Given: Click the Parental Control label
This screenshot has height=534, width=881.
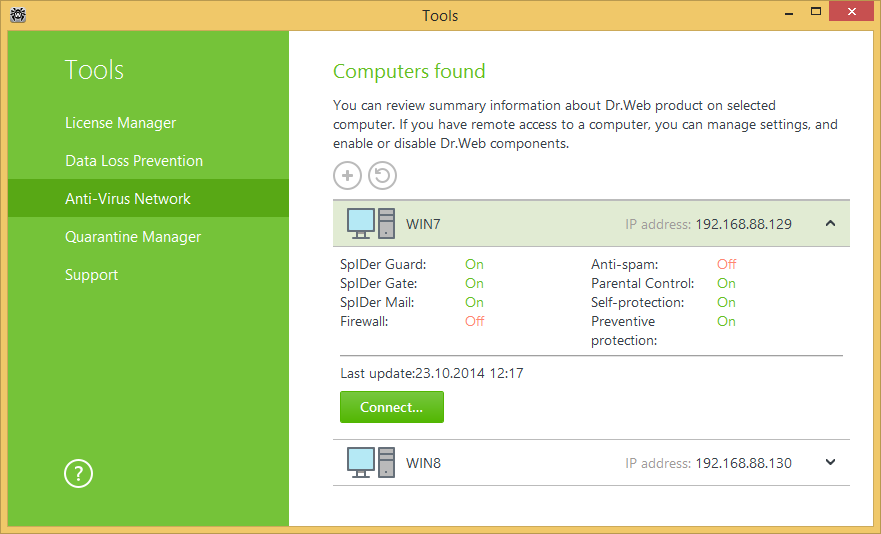Looking at the screenshot, I should point(642,283).
